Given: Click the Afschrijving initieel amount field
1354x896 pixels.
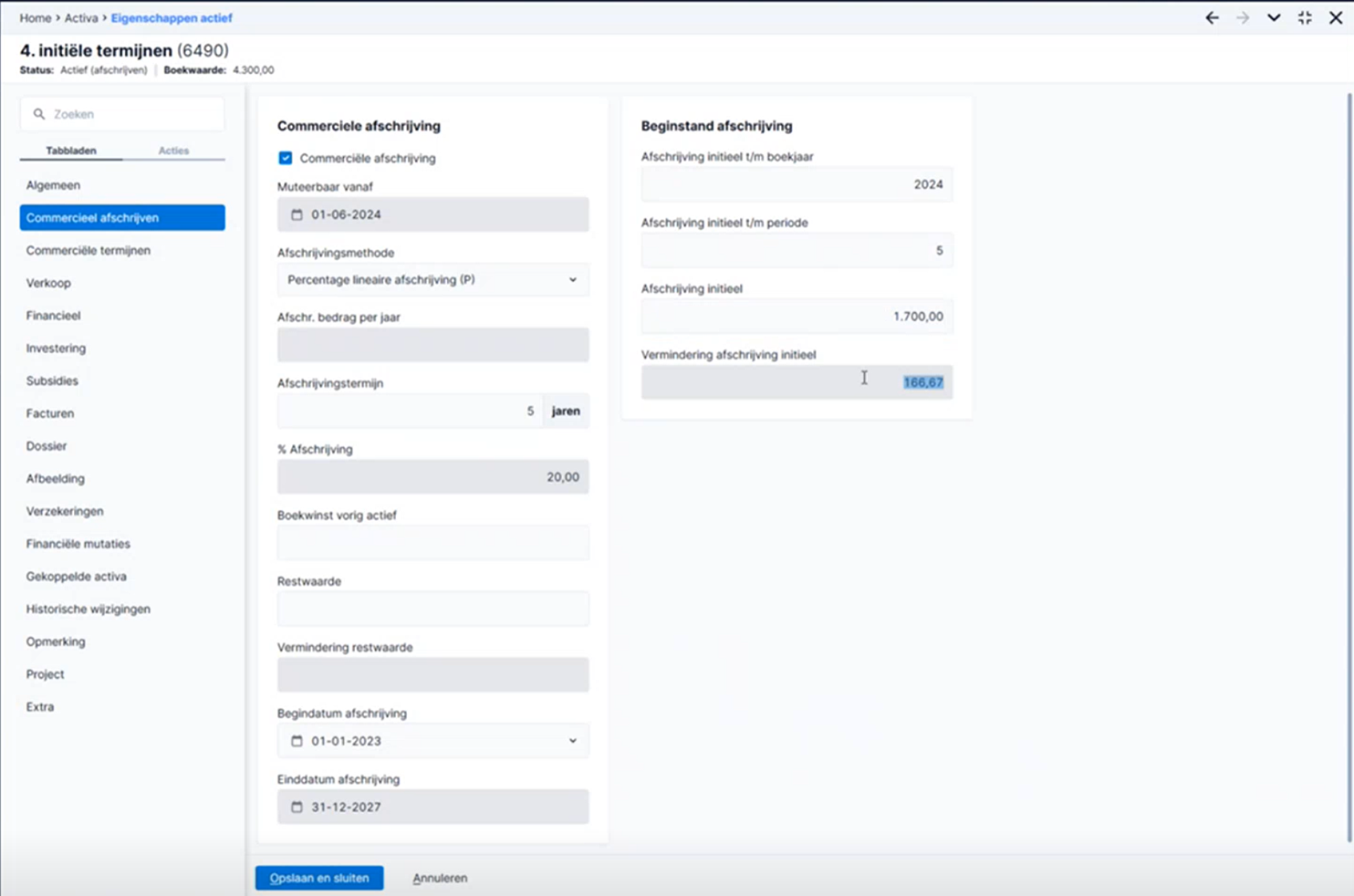Looking at the screenshot, I should click(797, 316).
